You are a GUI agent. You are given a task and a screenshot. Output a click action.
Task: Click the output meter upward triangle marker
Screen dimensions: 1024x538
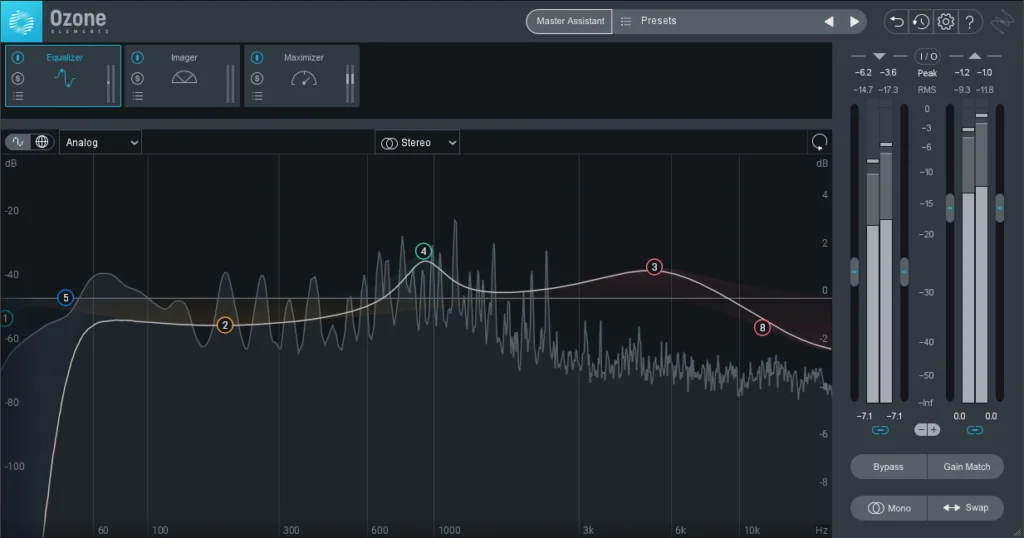pos(975,56)
